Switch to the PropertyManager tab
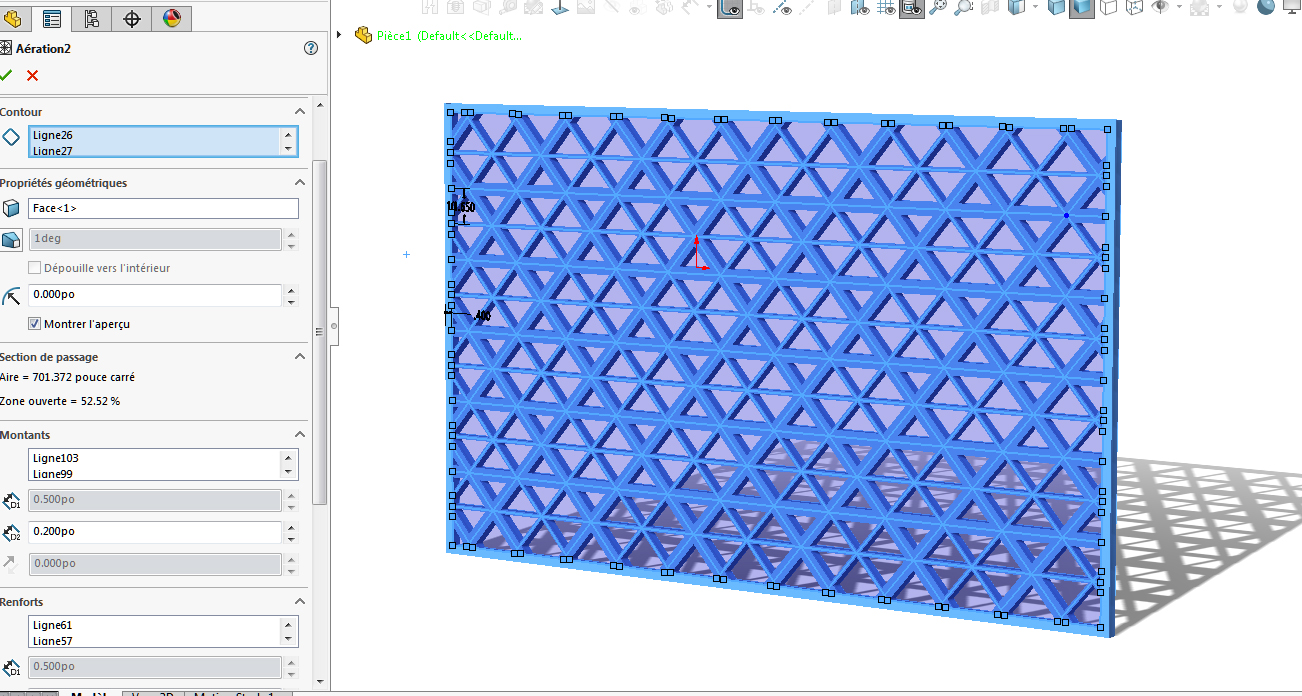The height and width of the screenshot is (696, 1302). tap(52, 17)
